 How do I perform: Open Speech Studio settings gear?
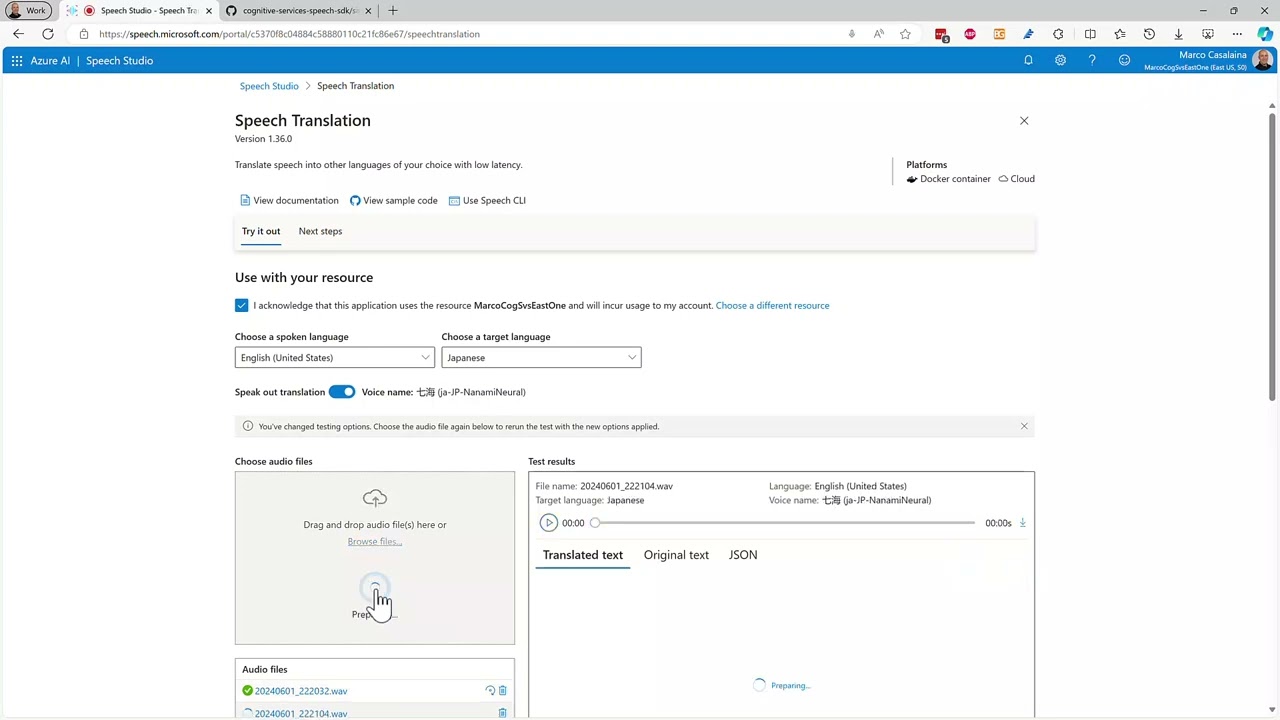click(1060, 61)
